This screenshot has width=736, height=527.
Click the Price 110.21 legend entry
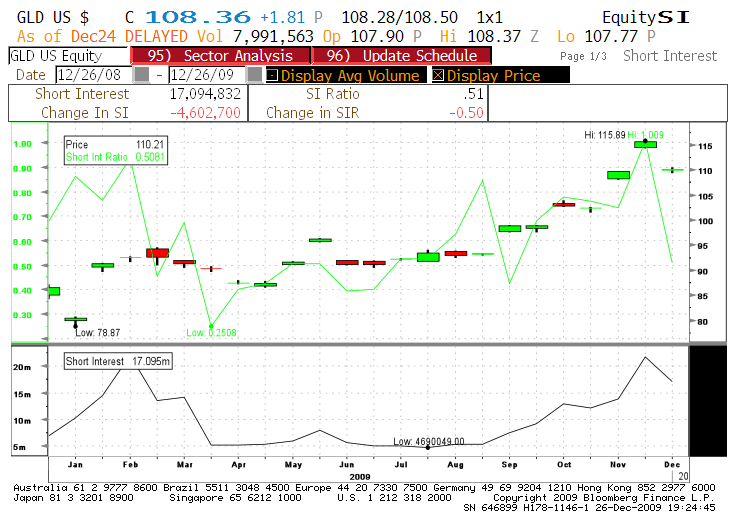click(x=115, y=145)
